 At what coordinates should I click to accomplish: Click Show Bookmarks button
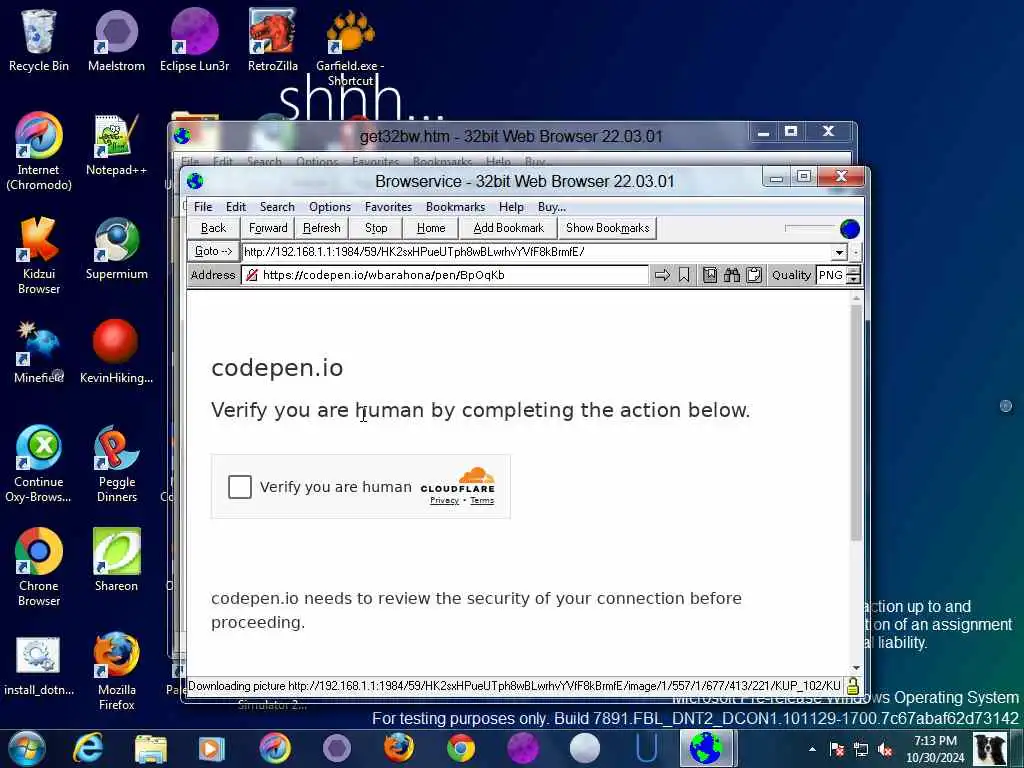pyautogui.click(x=607, y=228)
